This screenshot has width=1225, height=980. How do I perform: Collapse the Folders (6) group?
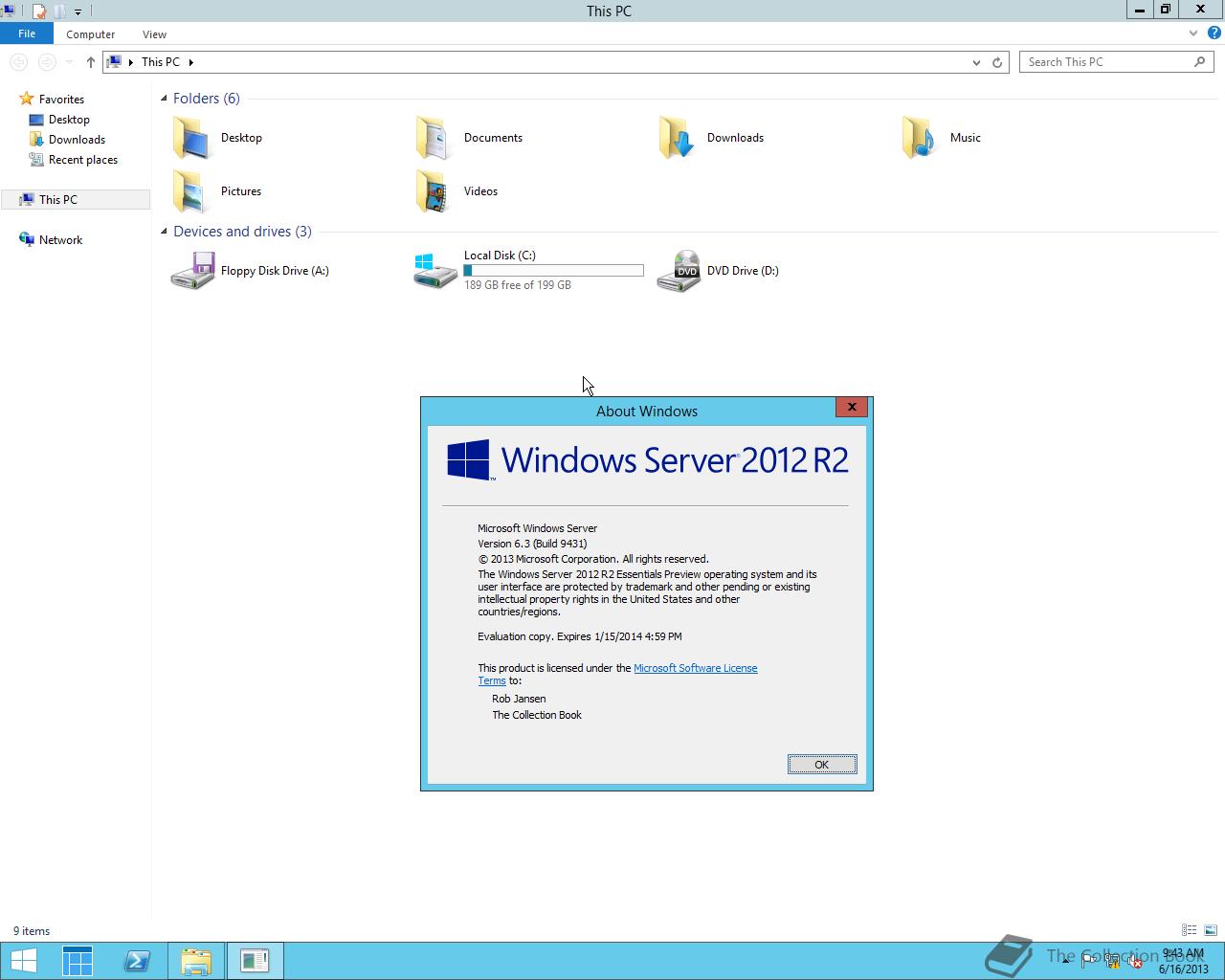coord(164,99)
